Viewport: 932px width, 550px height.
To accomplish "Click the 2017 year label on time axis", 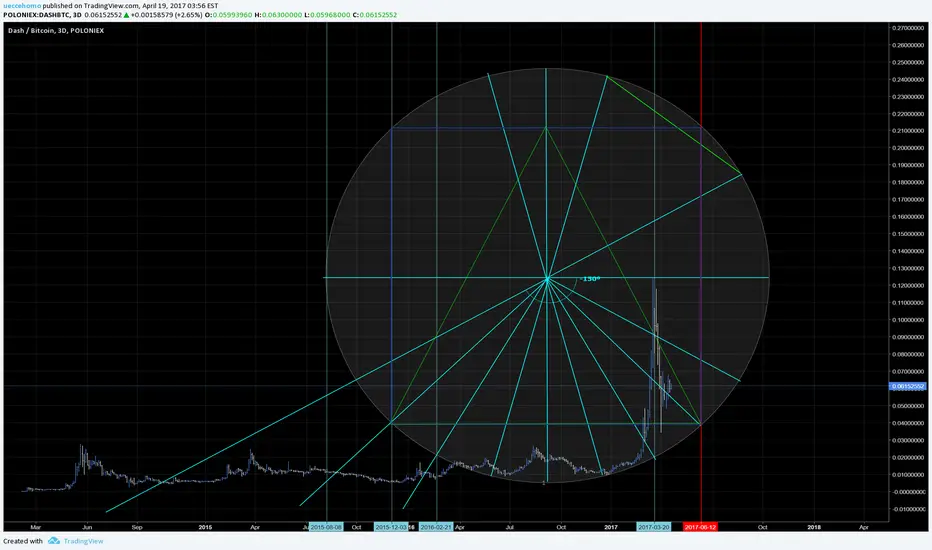I will coord(611,527).
